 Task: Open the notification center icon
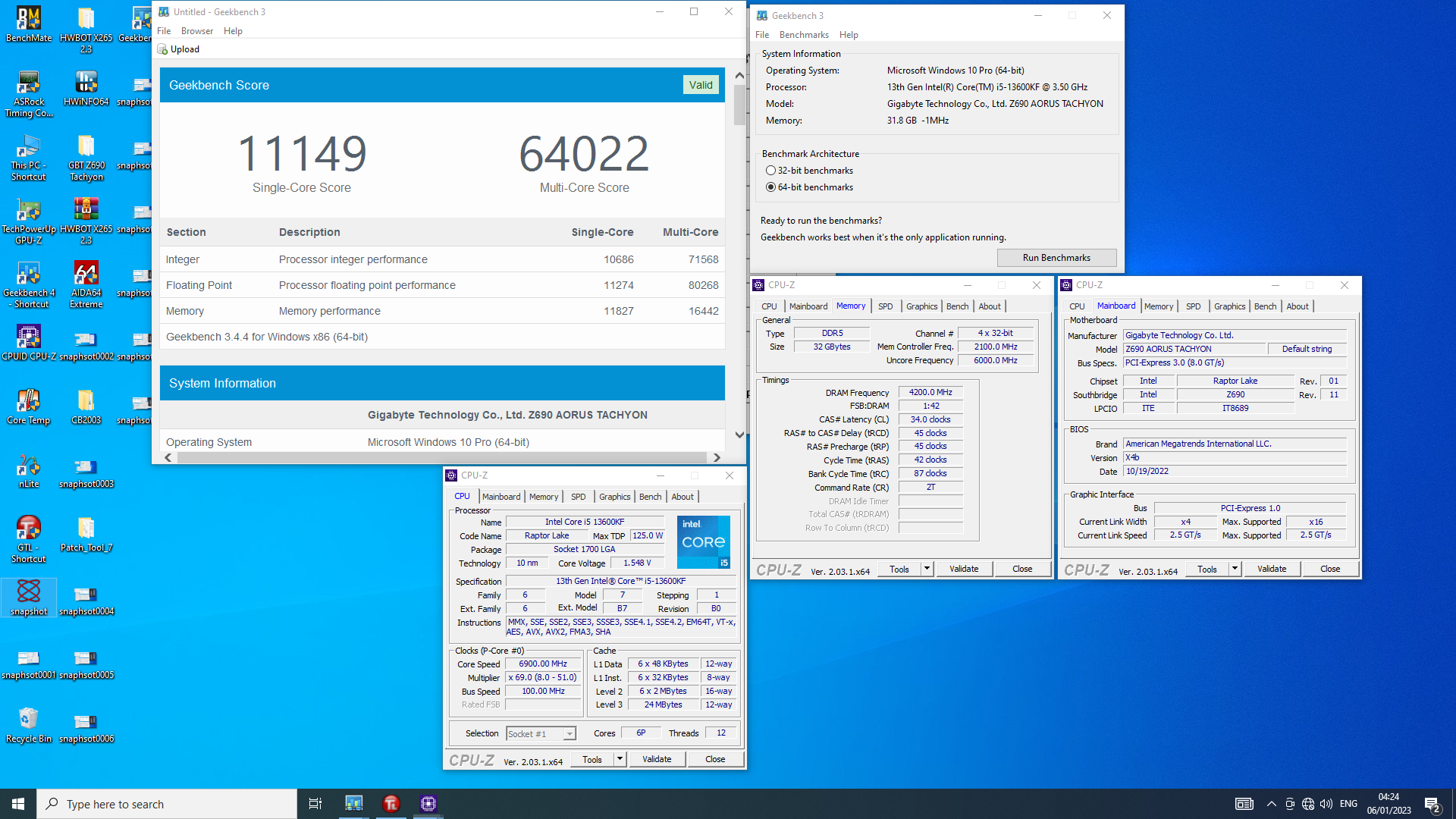(x=1432, y=804)
